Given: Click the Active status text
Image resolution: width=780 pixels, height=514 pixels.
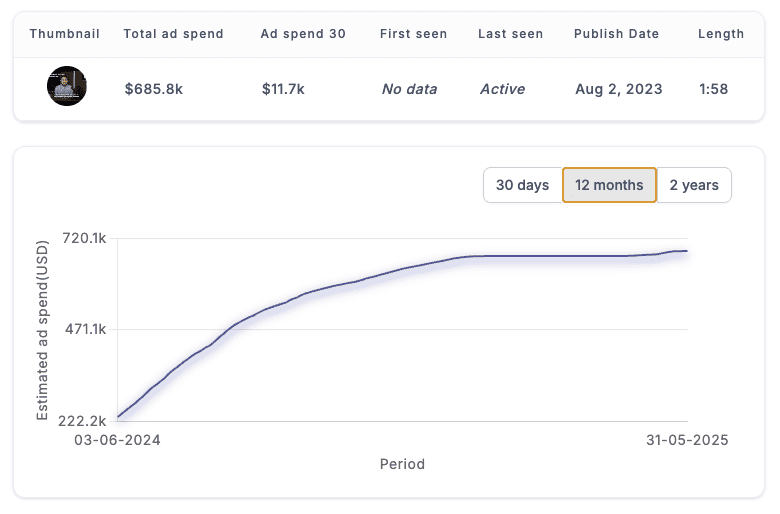Looking at the screenshot, I should click(x=502, y=89).
